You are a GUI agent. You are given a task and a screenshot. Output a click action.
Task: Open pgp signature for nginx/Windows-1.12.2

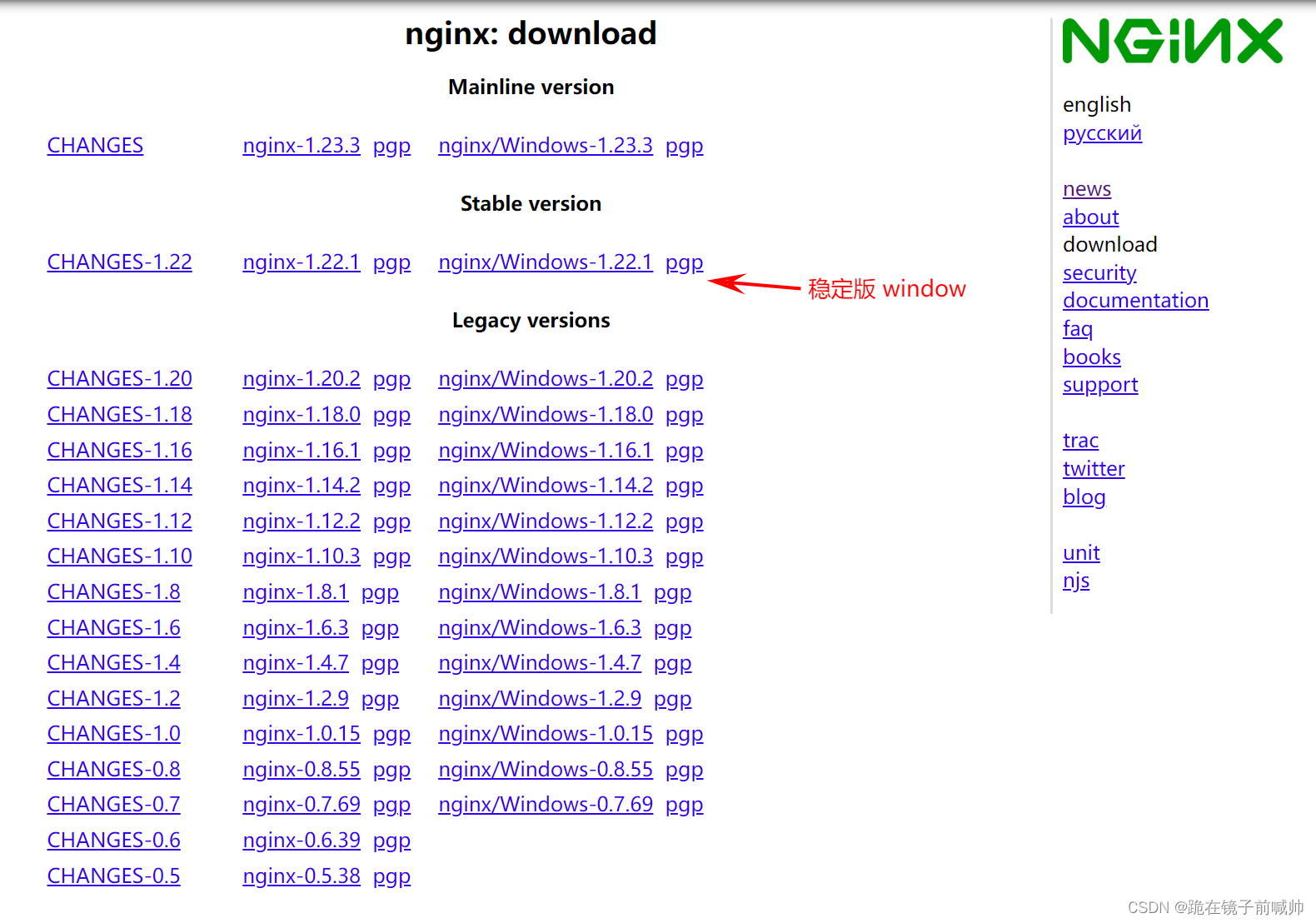tap(685, 522)
